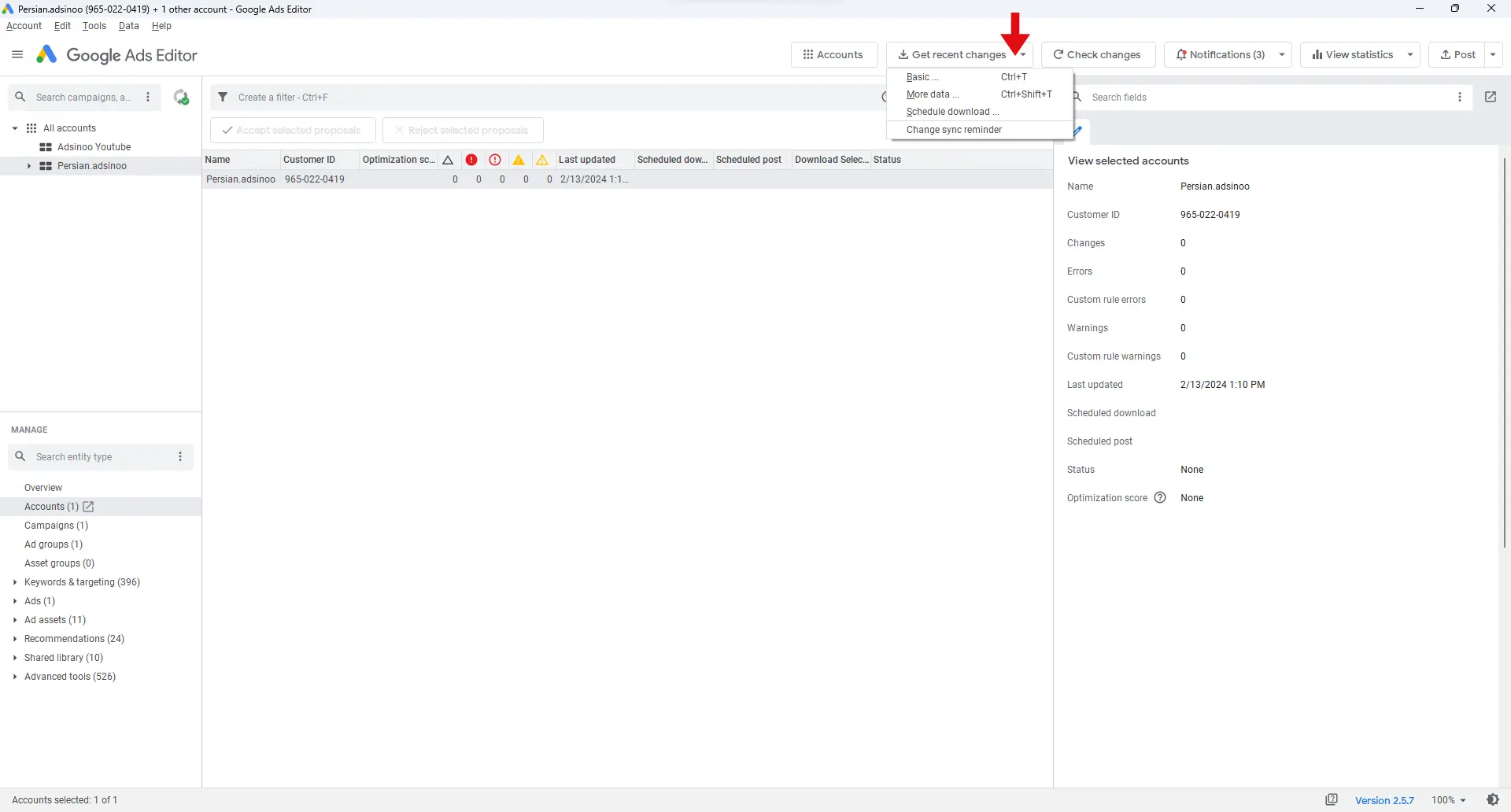Image resolution: width=1511 pixels, height=812 pixels.
Task: Click the search magnifier in Search fields box
Action: click(1078, 98)
